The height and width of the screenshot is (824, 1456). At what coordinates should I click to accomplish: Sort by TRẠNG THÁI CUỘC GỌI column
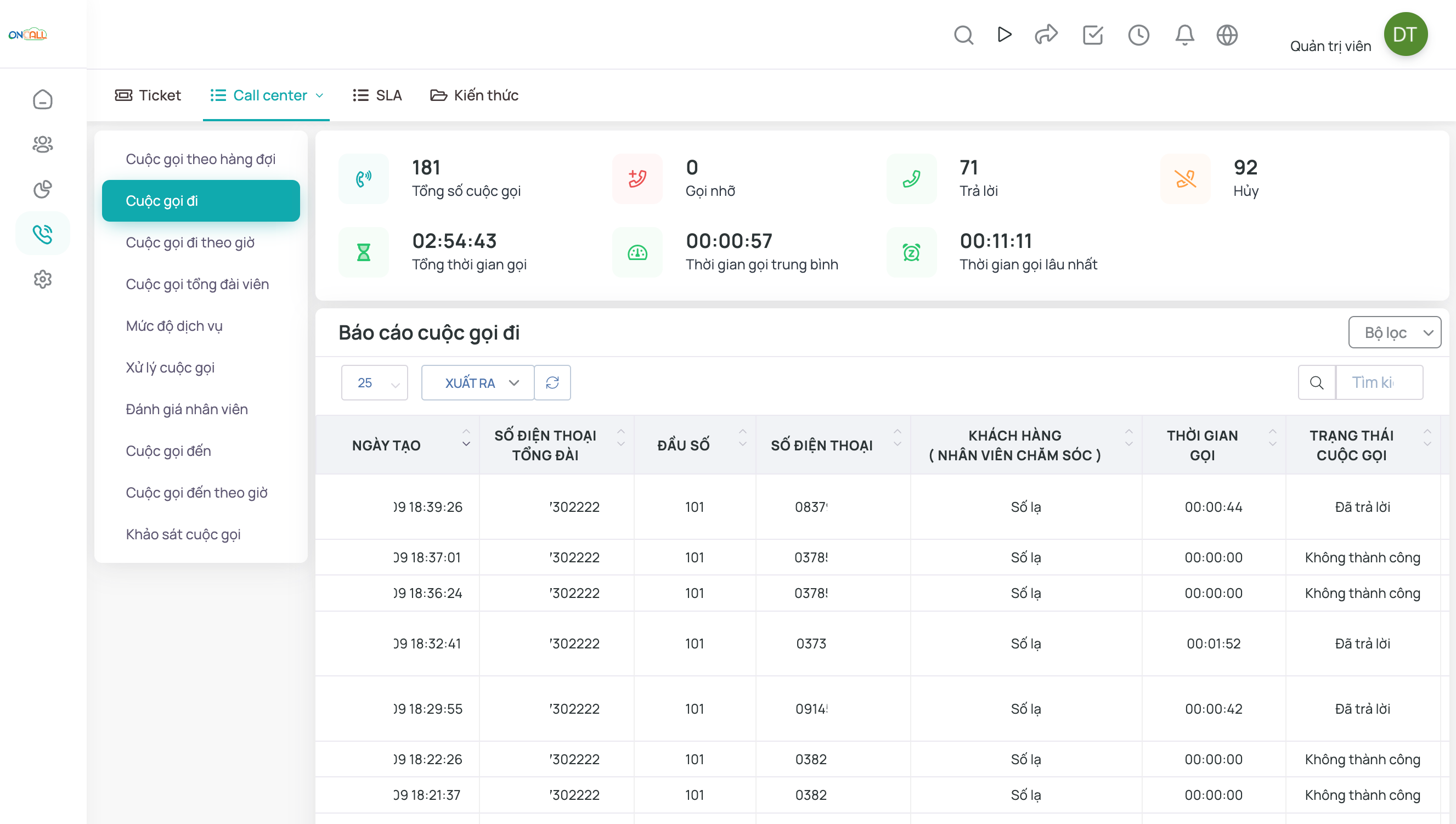click(x=1362, y=445)
